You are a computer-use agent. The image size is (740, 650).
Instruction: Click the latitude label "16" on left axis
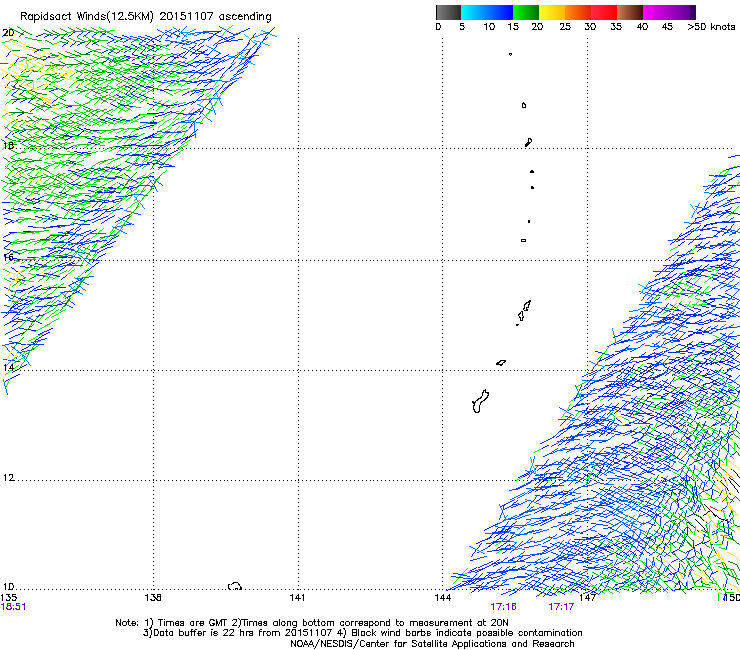point(8,257)
